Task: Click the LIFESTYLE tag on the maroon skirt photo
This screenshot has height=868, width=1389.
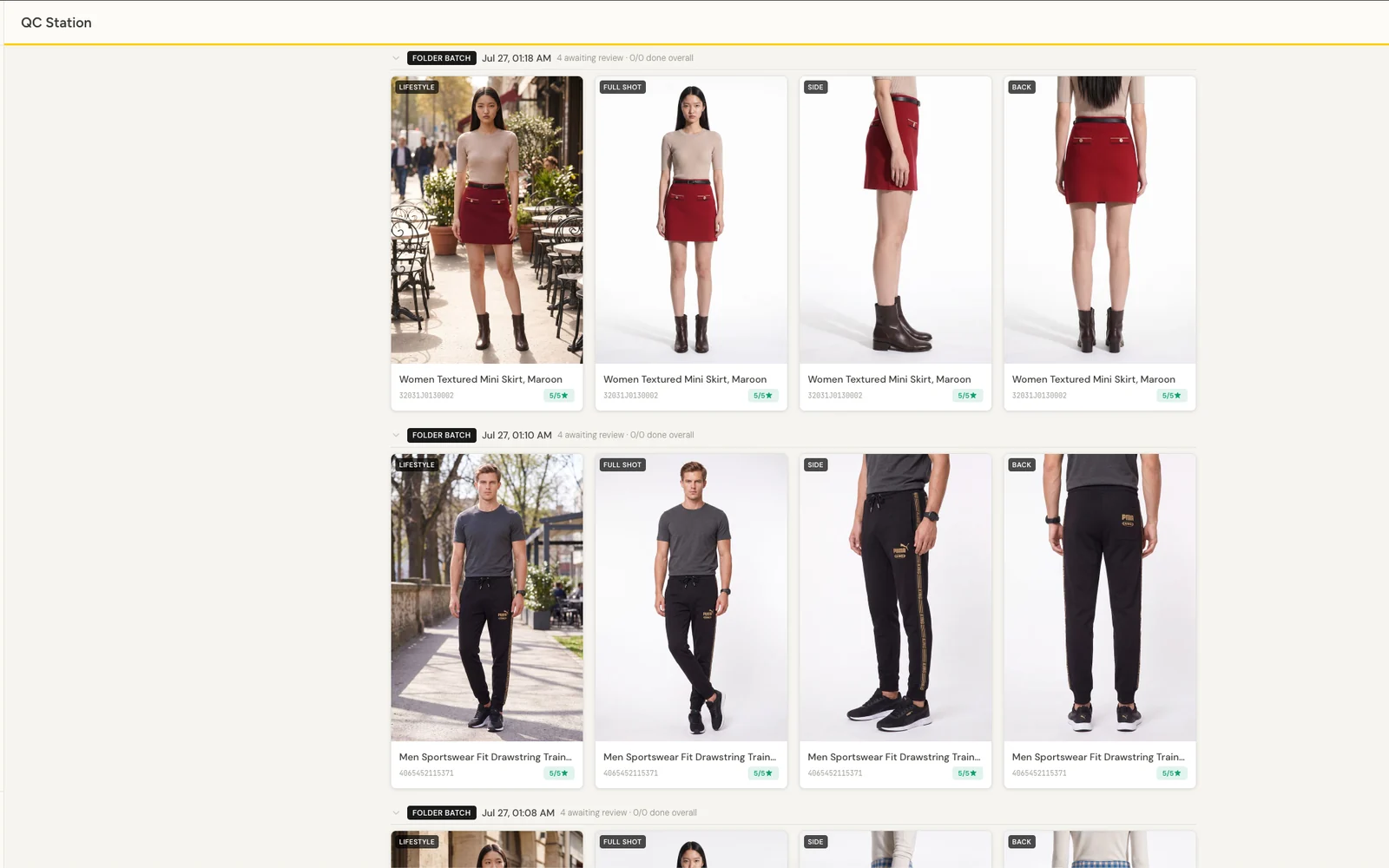Action: click(x=417, y=87)
